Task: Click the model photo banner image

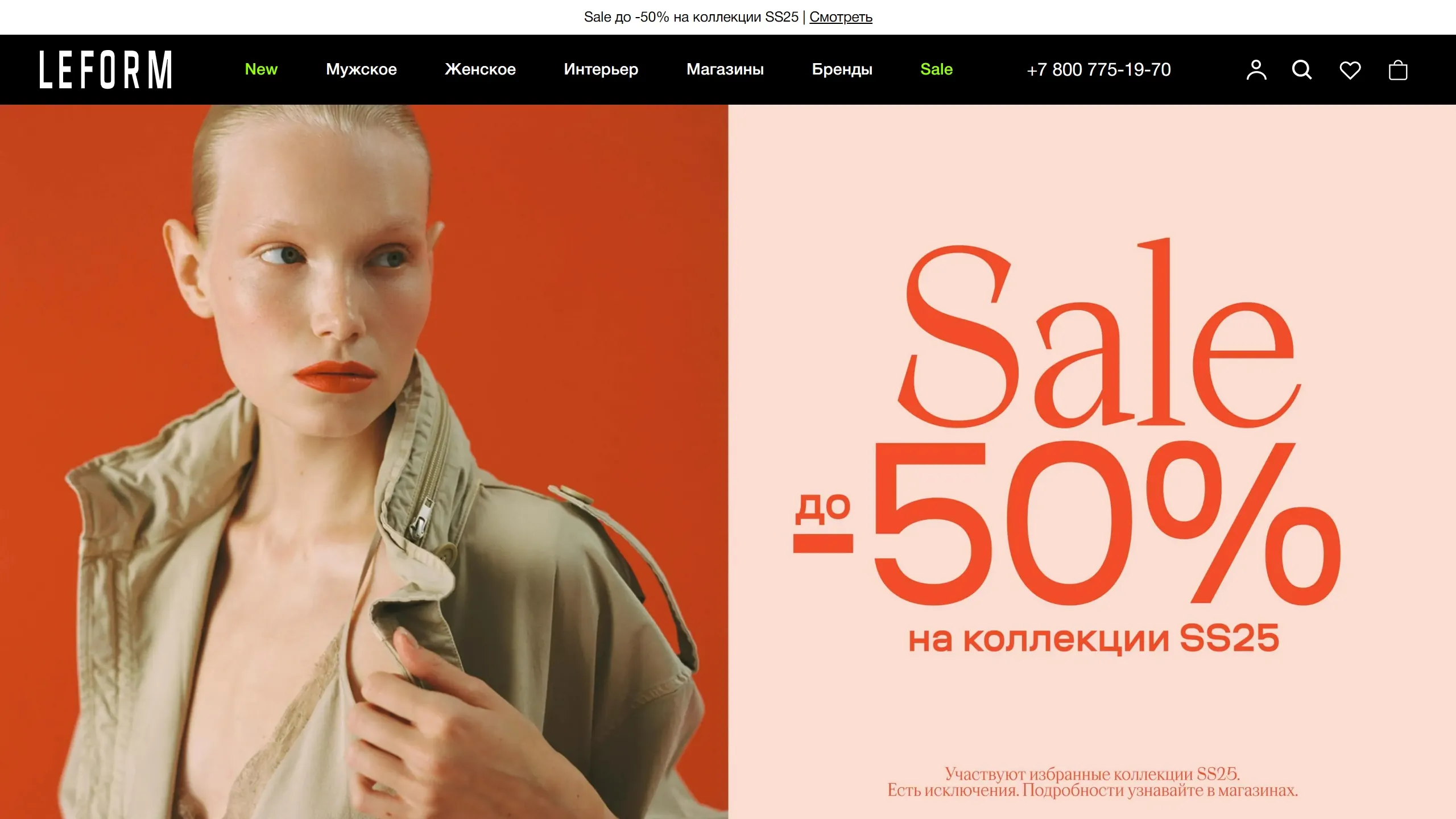Action: pos(364,462)
